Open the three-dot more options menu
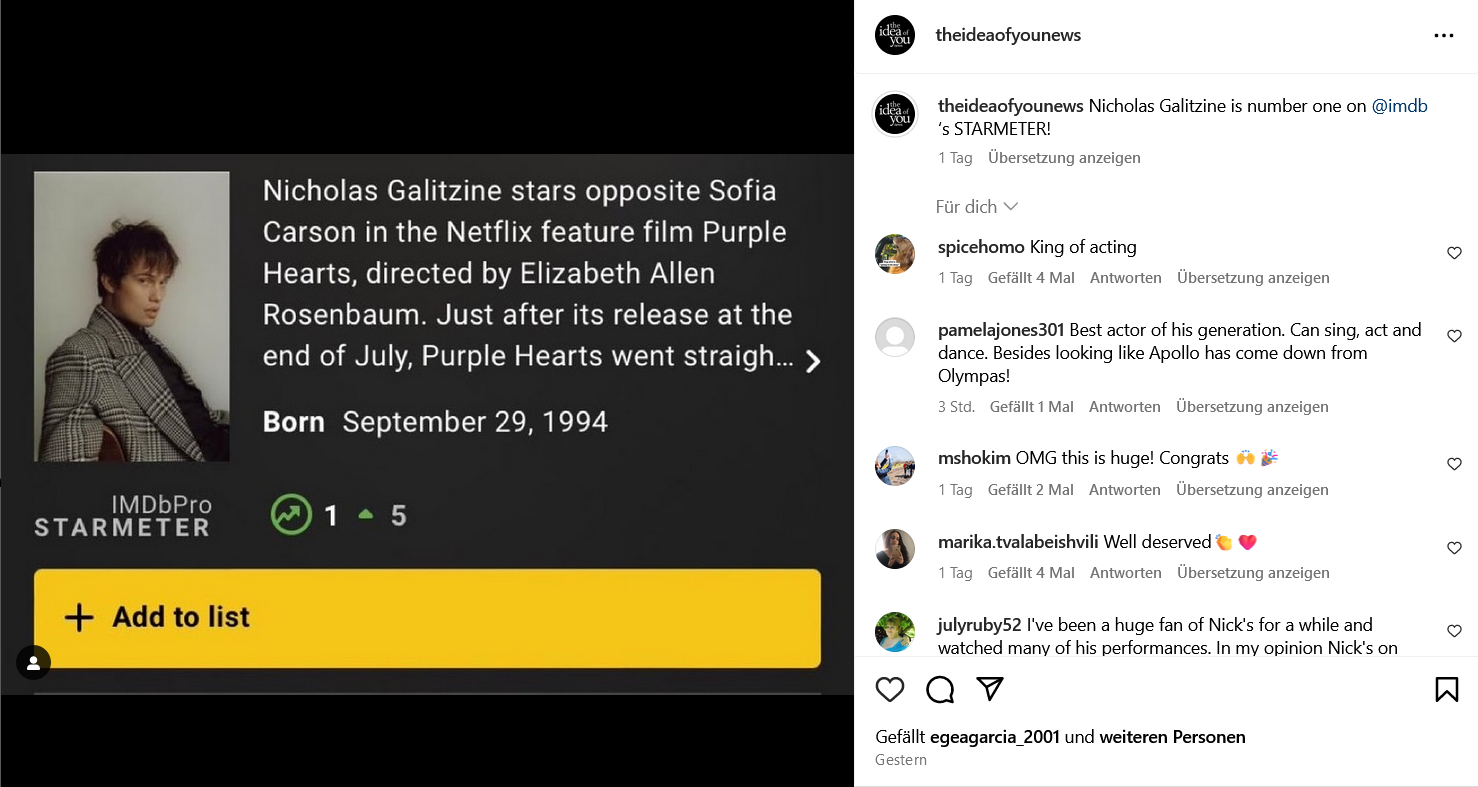The image size is (1478, 787). pos(1443,36)
